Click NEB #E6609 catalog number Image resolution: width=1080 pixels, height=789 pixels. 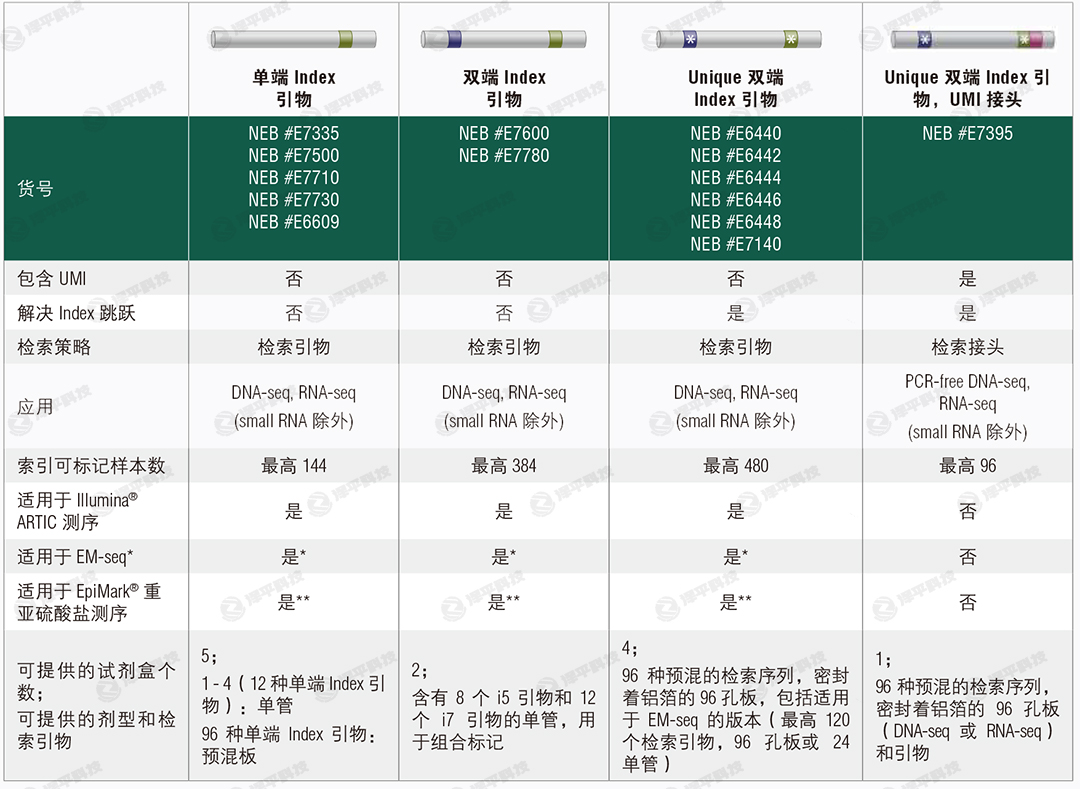tap(294, 221)
